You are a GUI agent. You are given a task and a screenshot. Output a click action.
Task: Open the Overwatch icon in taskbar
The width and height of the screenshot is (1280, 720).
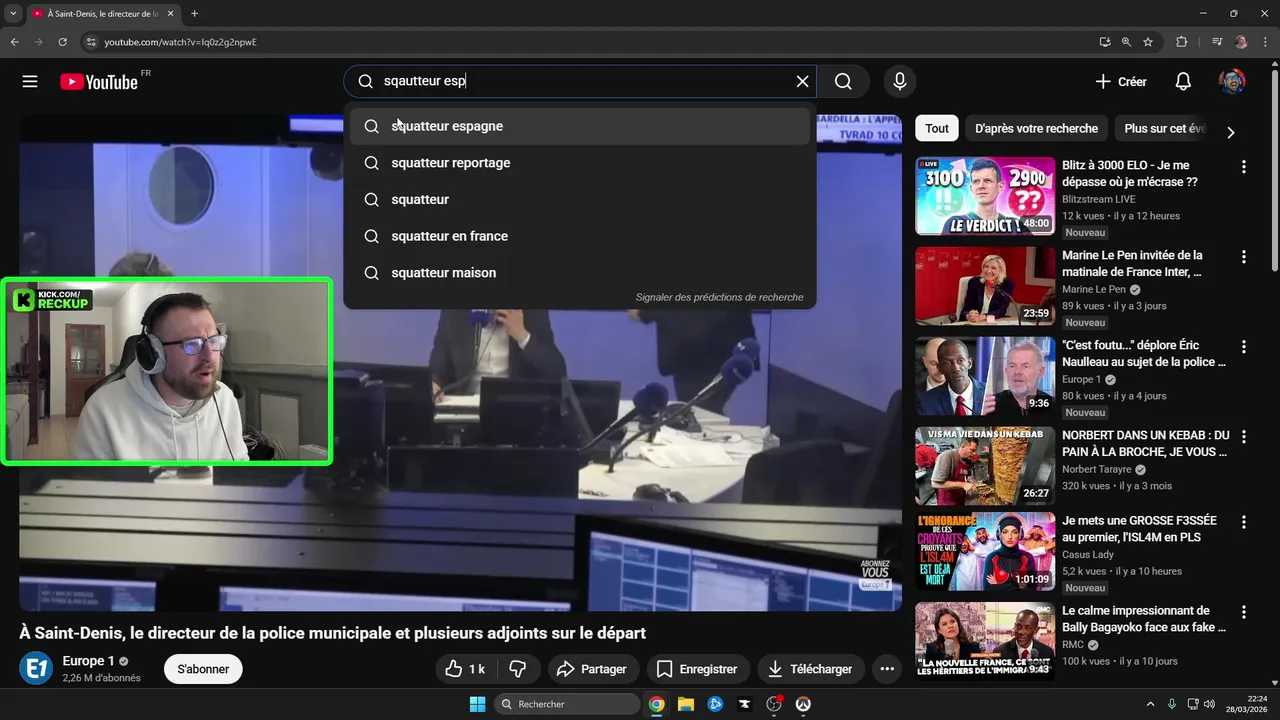(x=802, y=704)
